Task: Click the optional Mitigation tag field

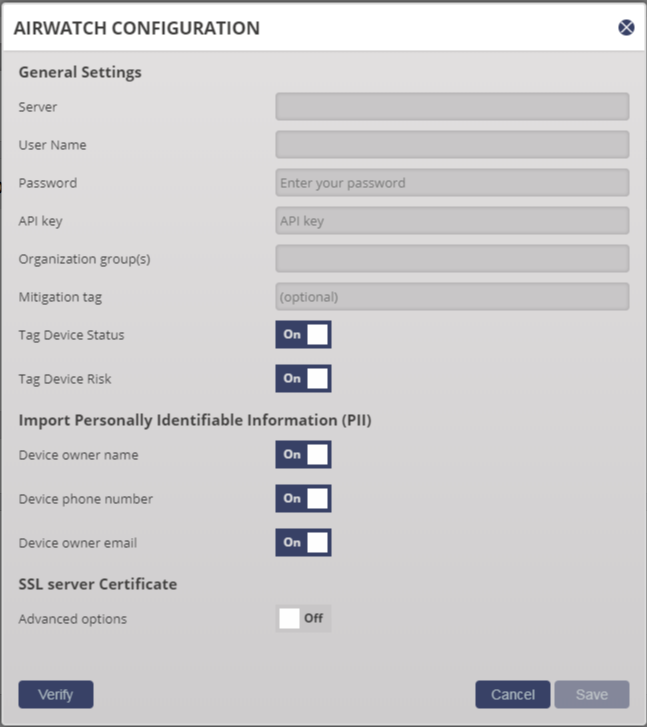Action: tap(452, 297)
